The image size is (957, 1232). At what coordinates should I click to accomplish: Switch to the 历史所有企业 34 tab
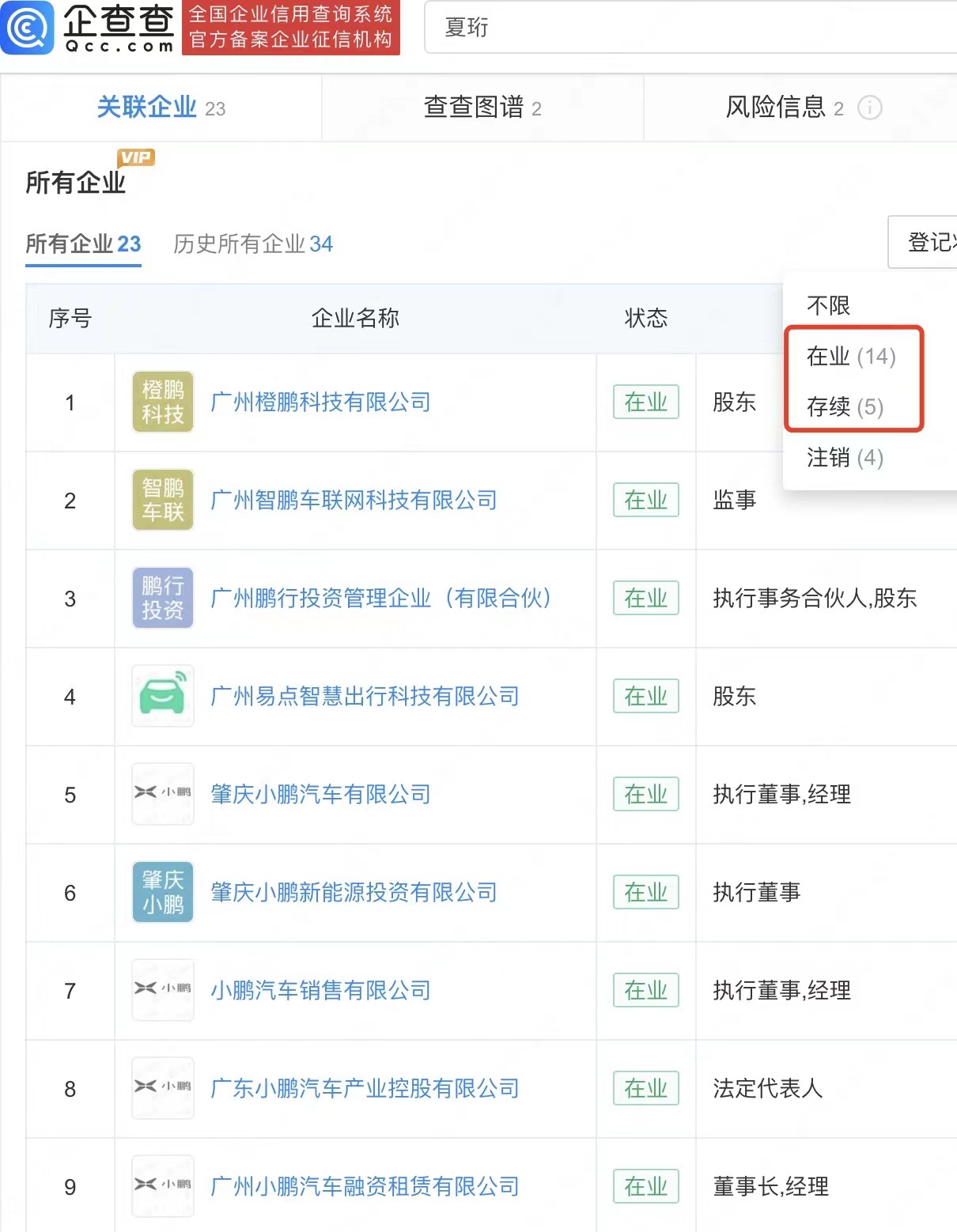[x=253, y=244]
